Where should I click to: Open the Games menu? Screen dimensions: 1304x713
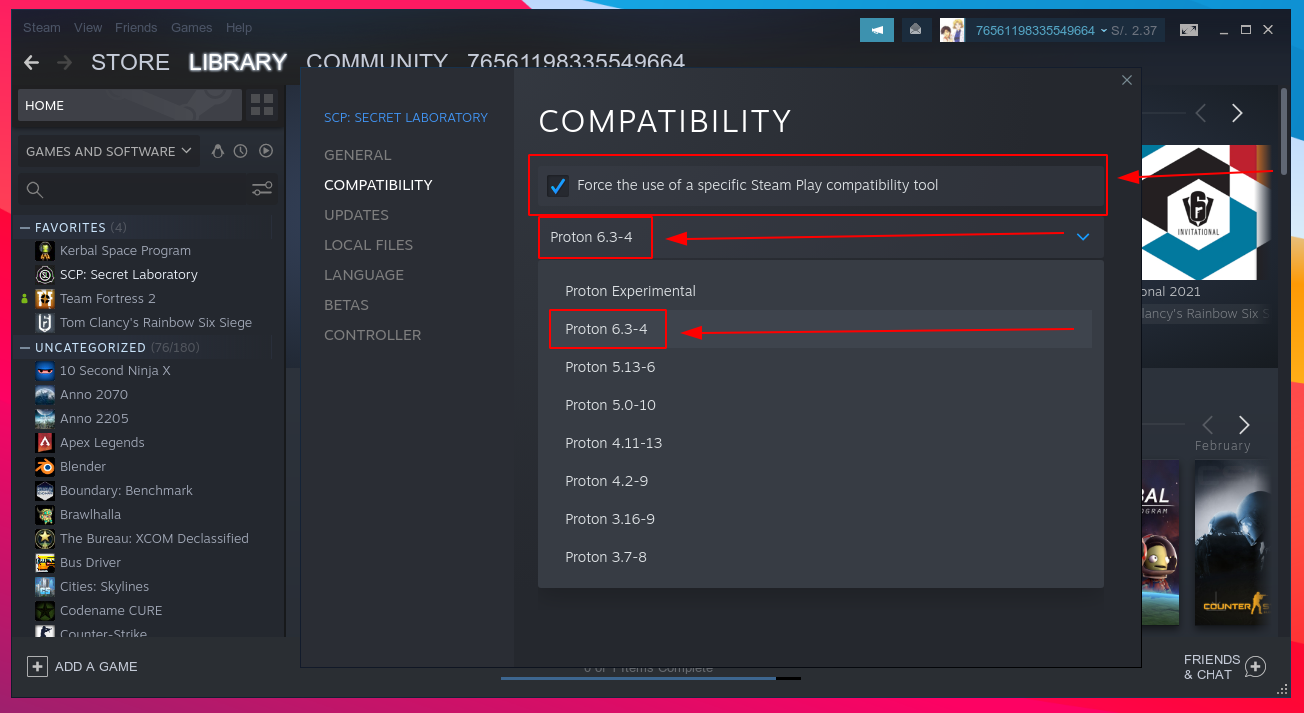pos(191,28)
